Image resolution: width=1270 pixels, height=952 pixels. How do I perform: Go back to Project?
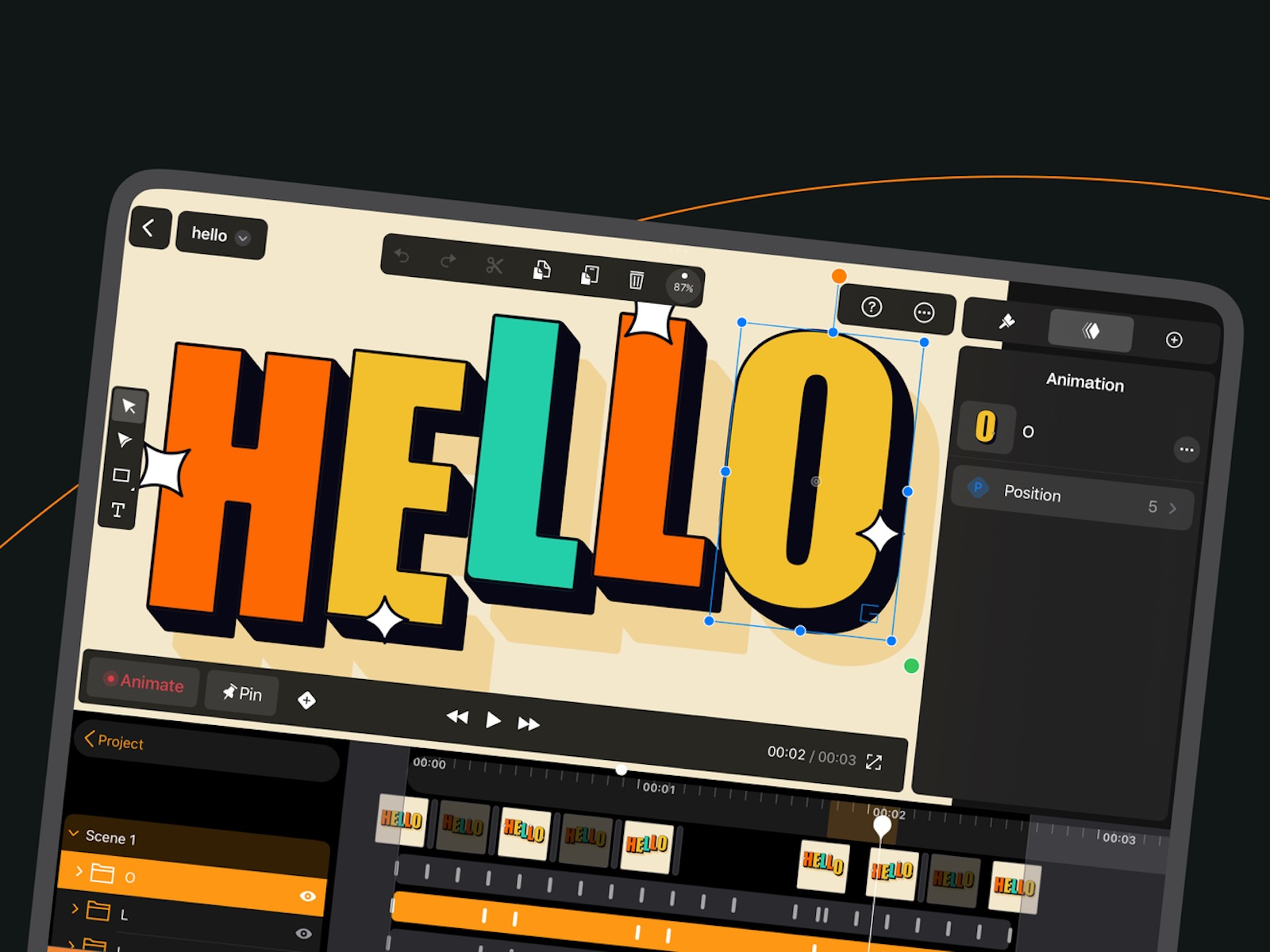coord(114,741)
